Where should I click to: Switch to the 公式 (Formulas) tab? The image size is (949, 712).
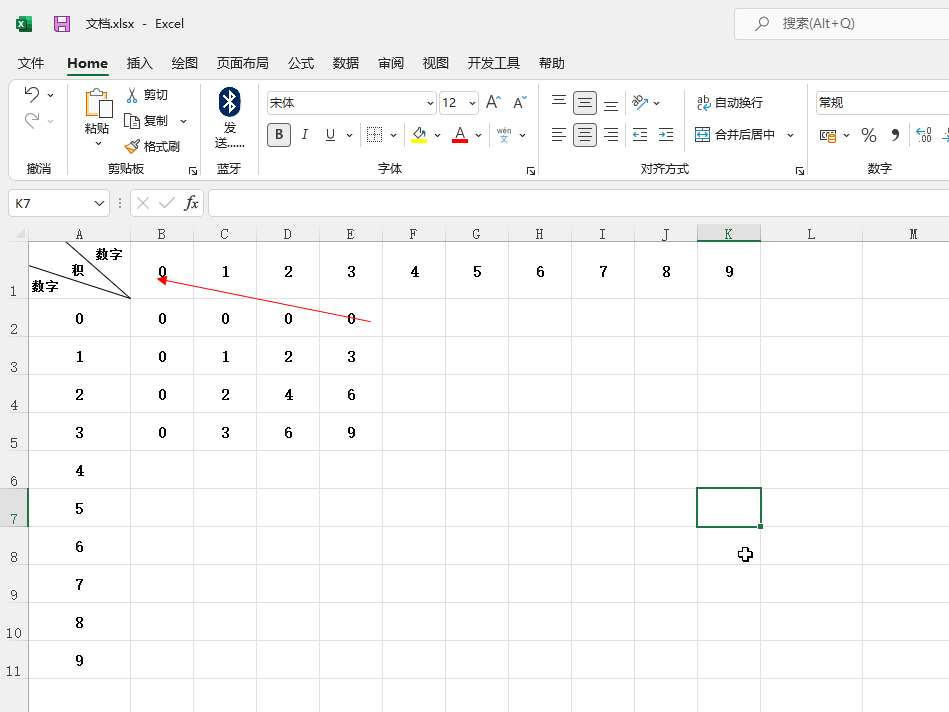[301, 63]
